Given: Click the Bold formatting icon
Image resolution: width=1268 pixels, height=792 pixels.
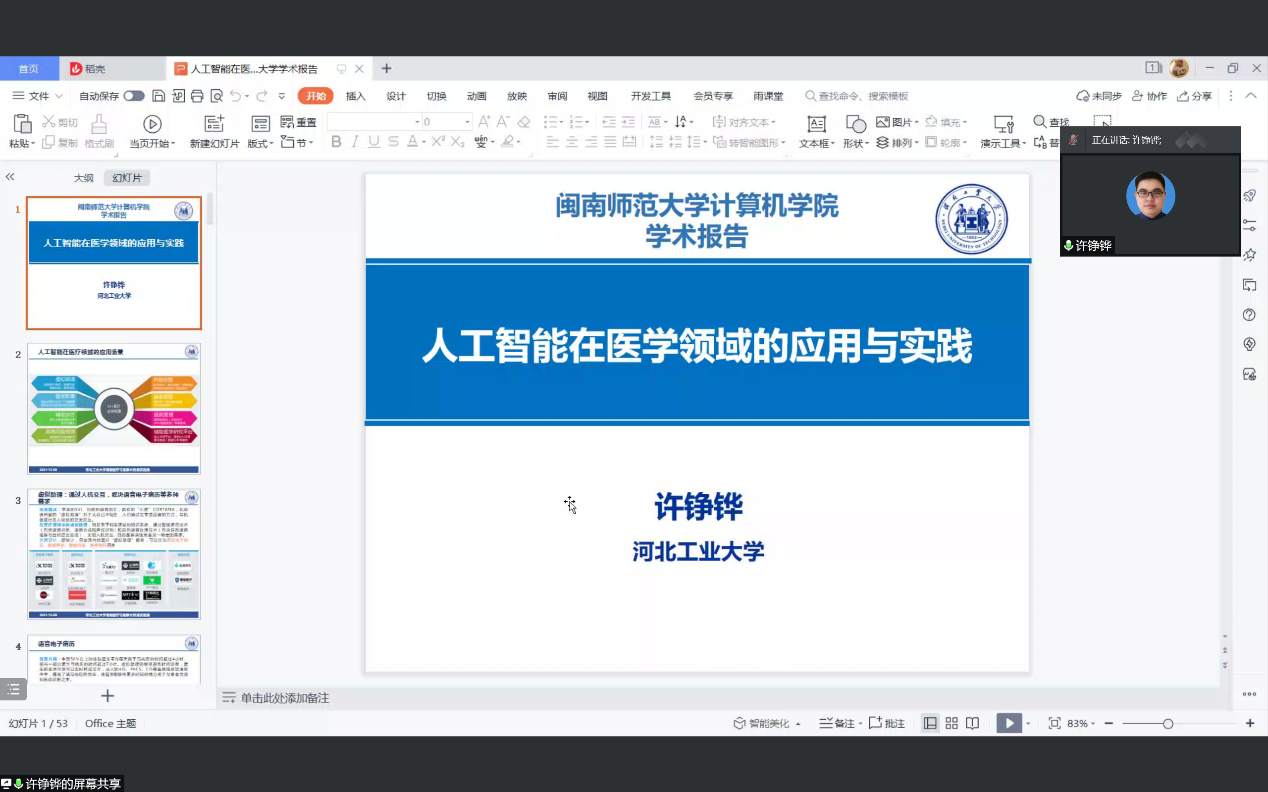Looking at the screenshot, I should click(336, 142).
